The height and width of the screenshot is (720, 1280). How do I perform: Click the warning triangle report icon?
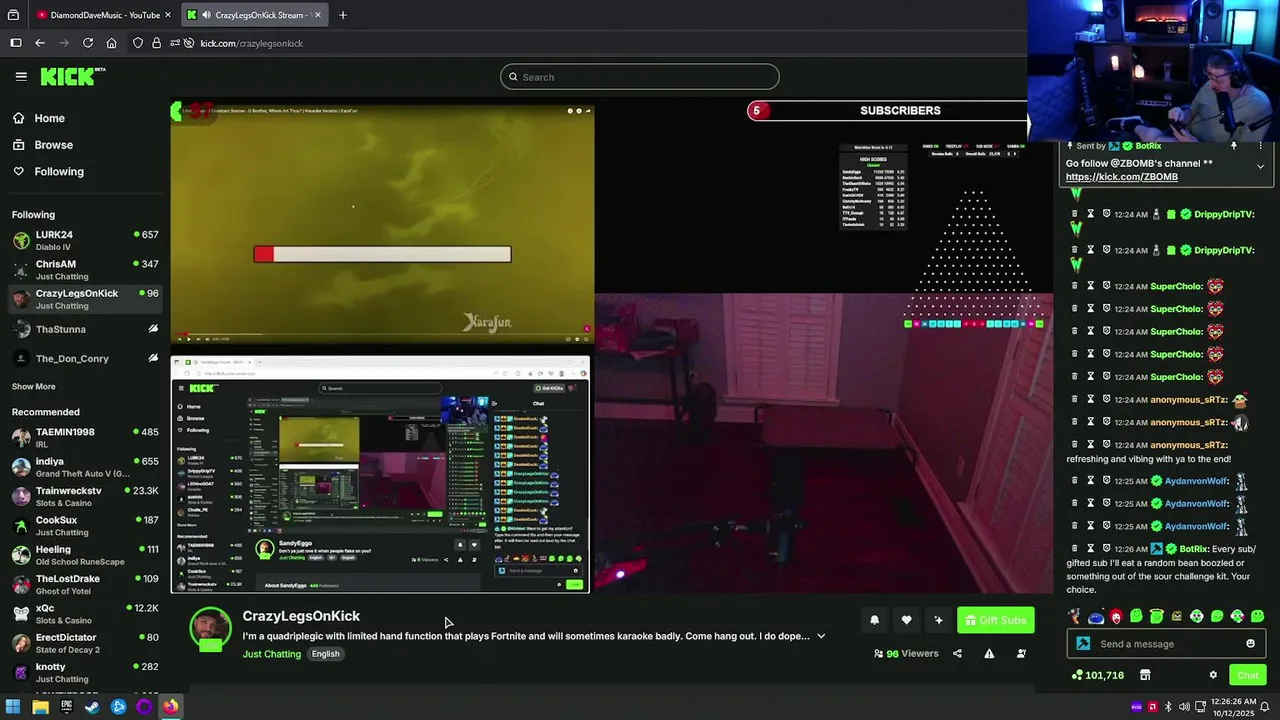[x=989, y=654]
